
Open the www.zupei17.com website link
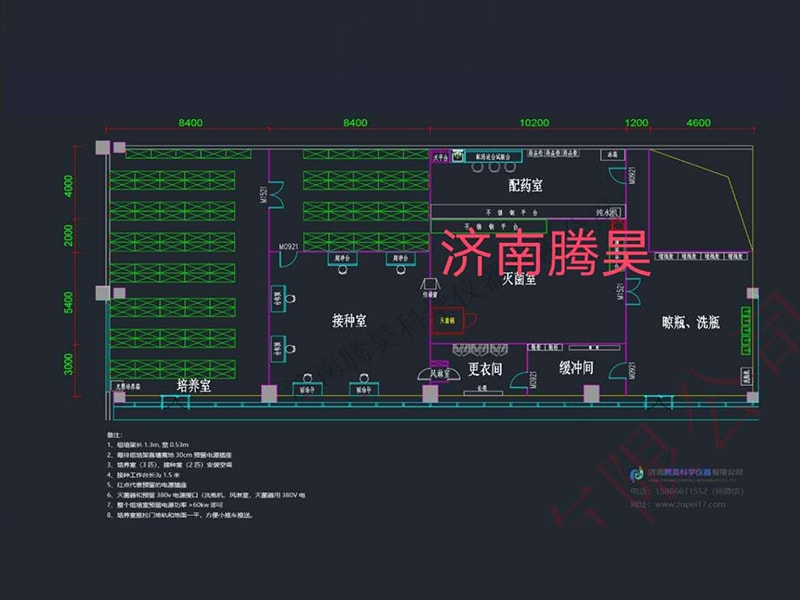pyautogui.click(x=690, y=503)
